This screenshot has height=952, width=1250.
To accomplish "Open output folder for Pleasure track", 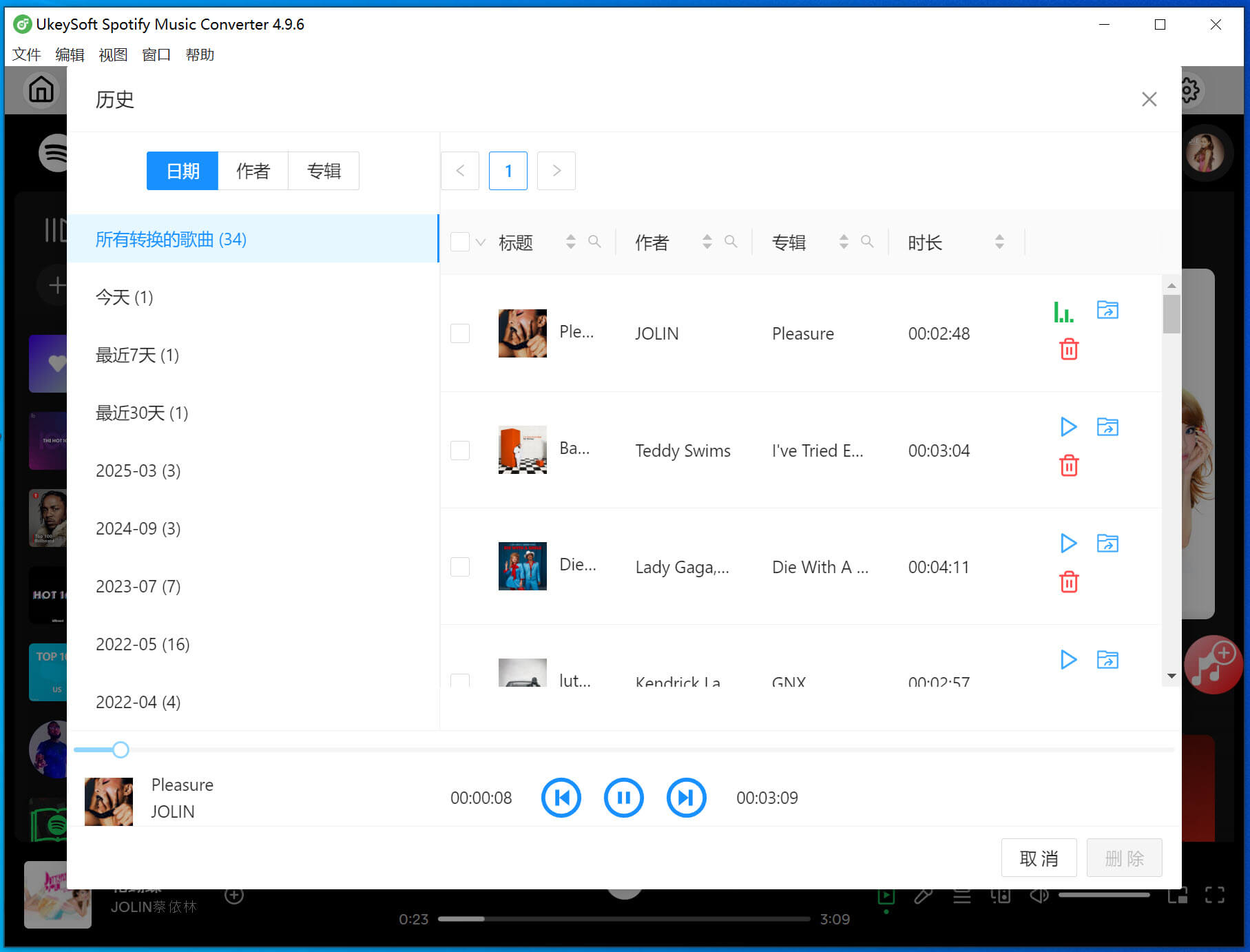I will (1107, 310).
